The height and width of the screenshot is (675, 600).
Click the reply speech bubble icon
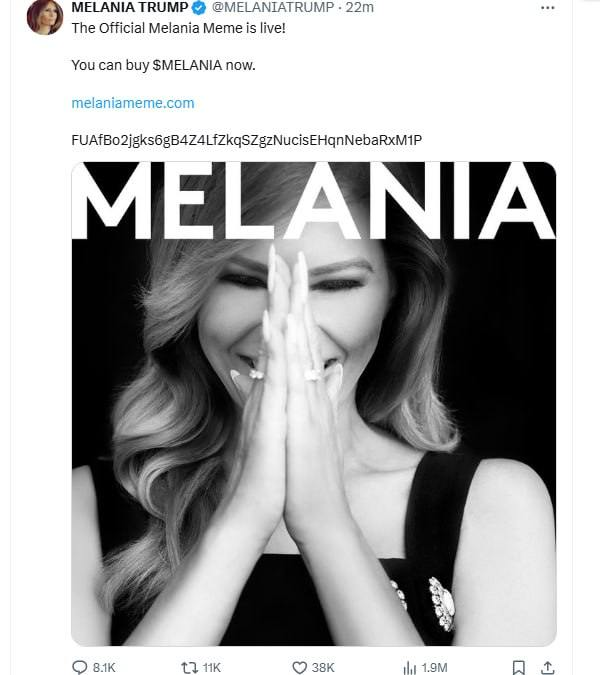tap(79, 667)
